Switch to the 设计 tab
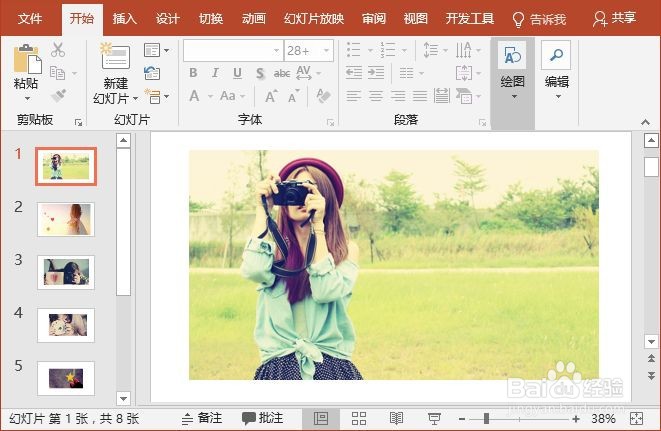Image resolution: width=661 pixels, height=431 pixels. [x=167, y=19]
